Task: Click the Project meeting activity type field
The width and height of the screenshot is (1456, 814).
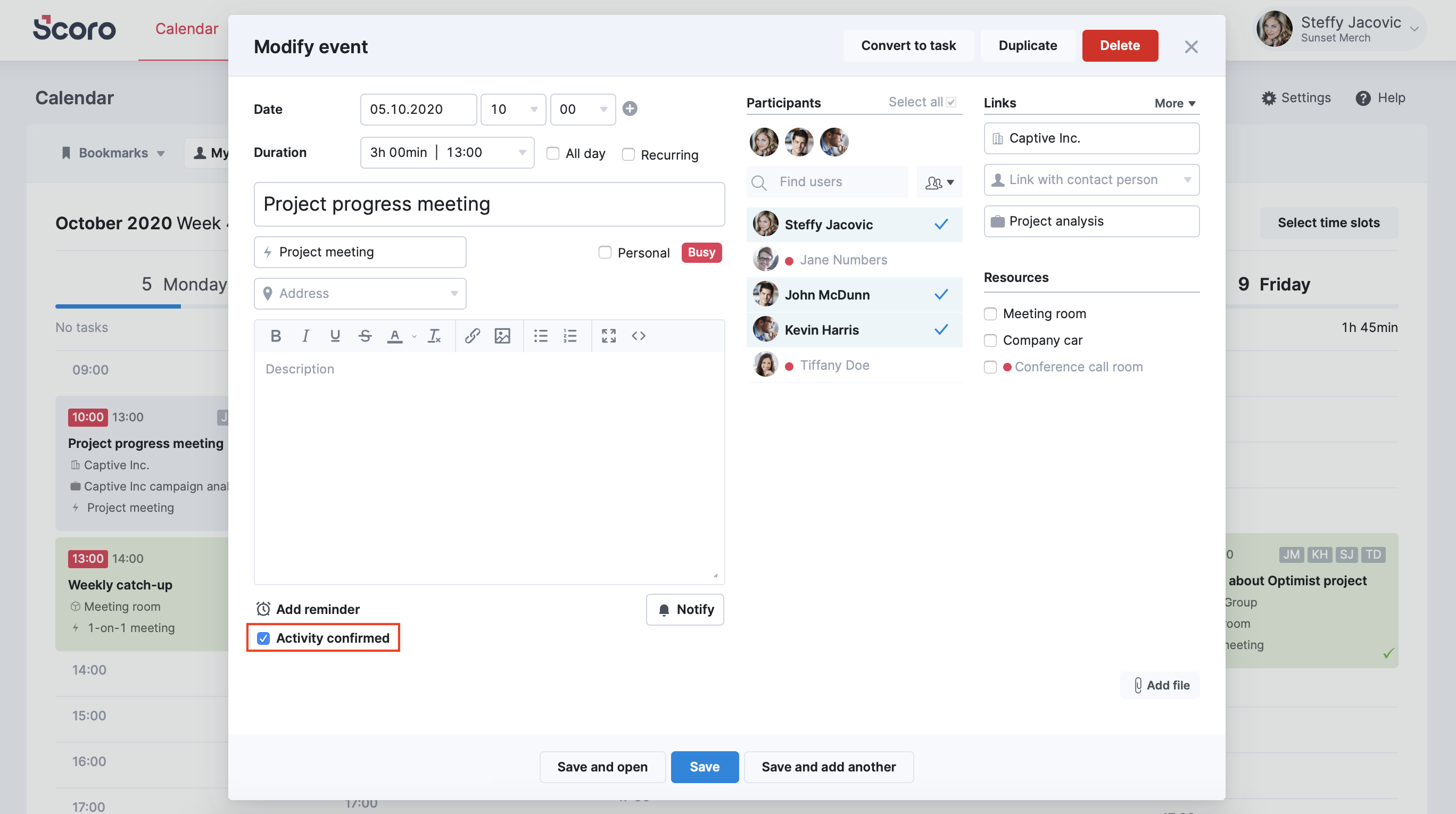Action: pyautogui.click(x=360, y=252)
